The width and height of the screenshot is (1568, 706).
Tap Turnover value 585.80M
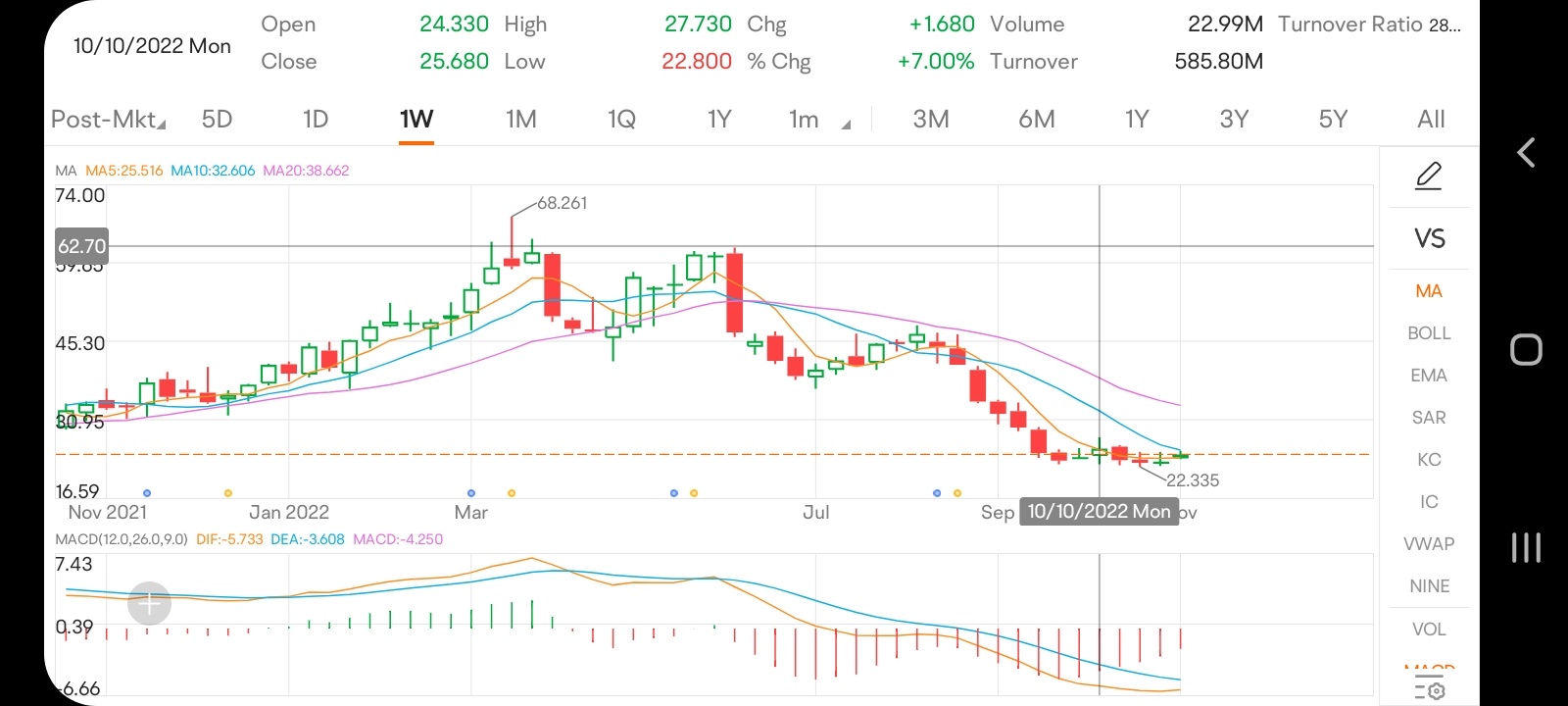point(1219,62)
